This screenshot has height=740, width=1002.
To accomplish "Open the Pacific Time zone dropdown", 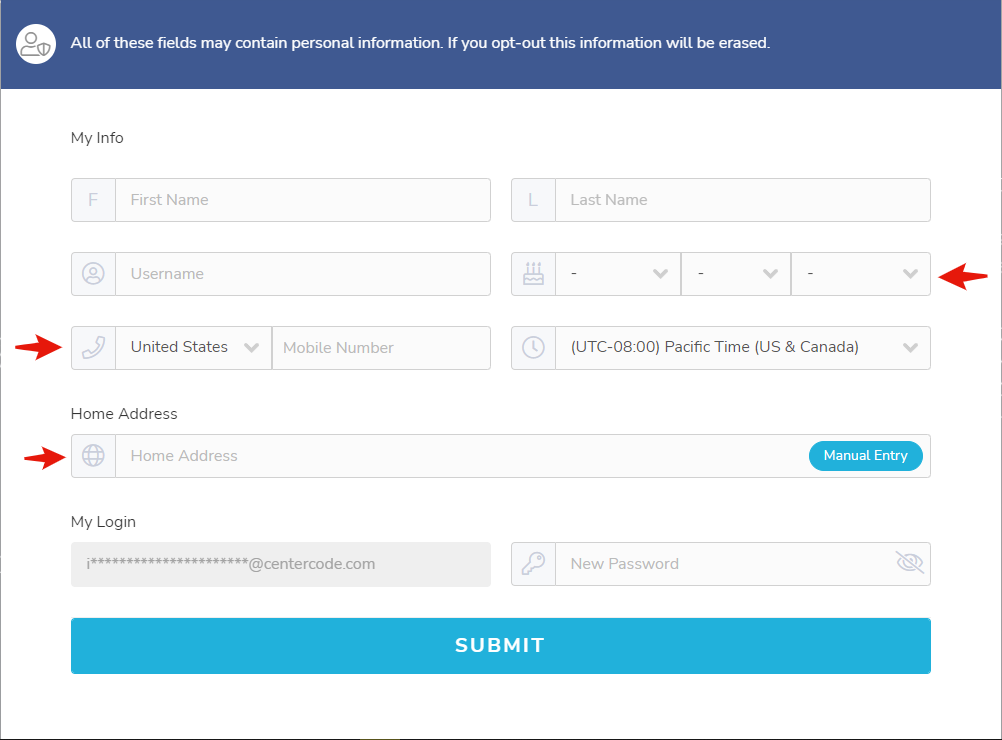I will pos(743,348).
